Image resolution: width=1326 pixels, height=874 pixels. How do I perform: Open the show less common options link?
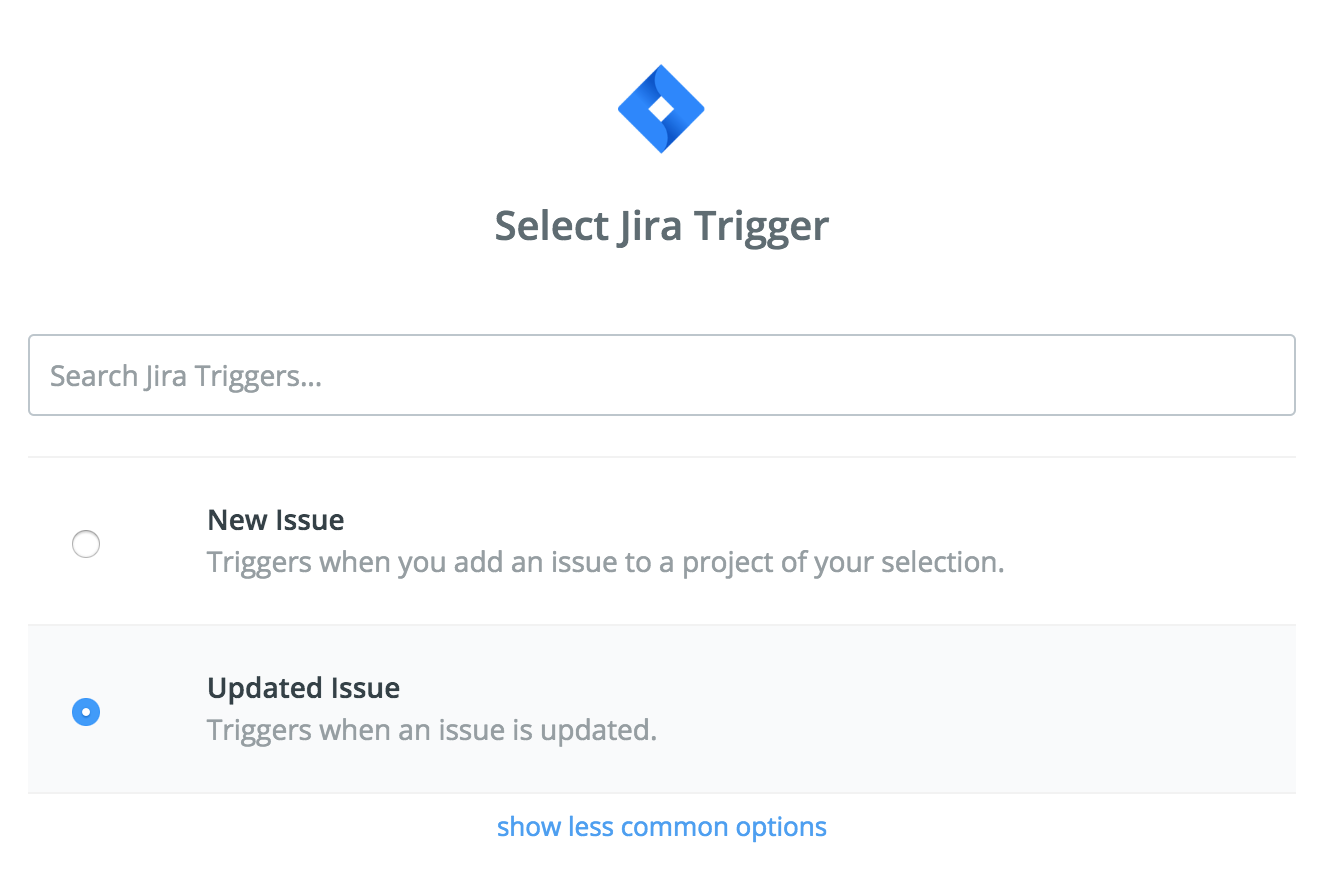coord(662,827)
